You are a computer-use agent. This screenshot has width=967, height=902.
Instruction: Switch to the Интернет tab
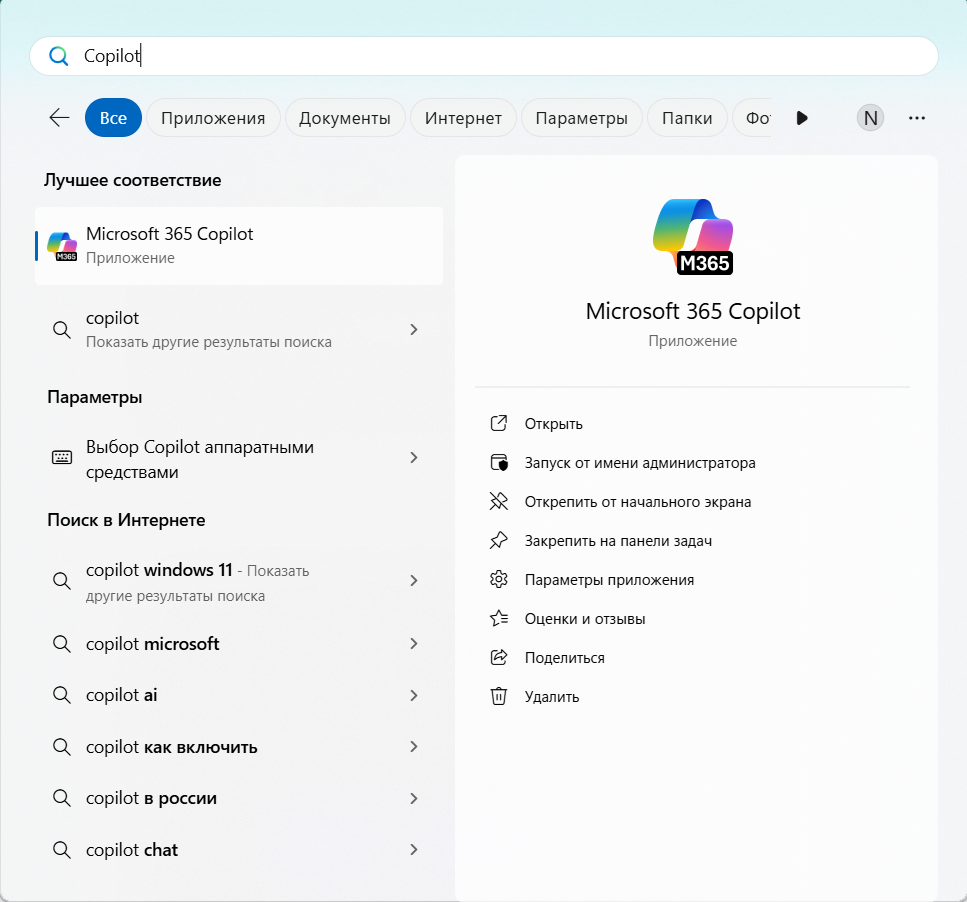point(463,118)
